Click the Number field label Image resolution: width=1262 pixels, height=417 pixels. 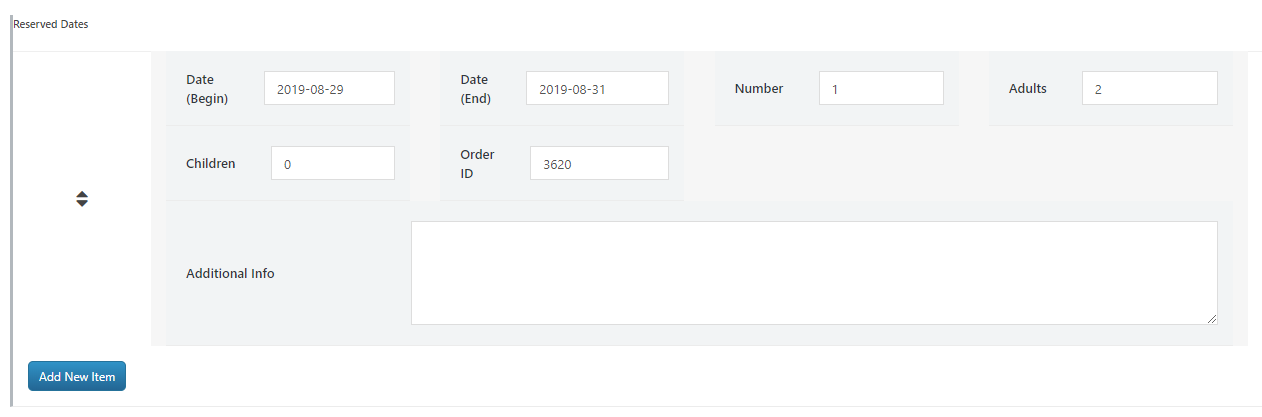coord(759,88)
